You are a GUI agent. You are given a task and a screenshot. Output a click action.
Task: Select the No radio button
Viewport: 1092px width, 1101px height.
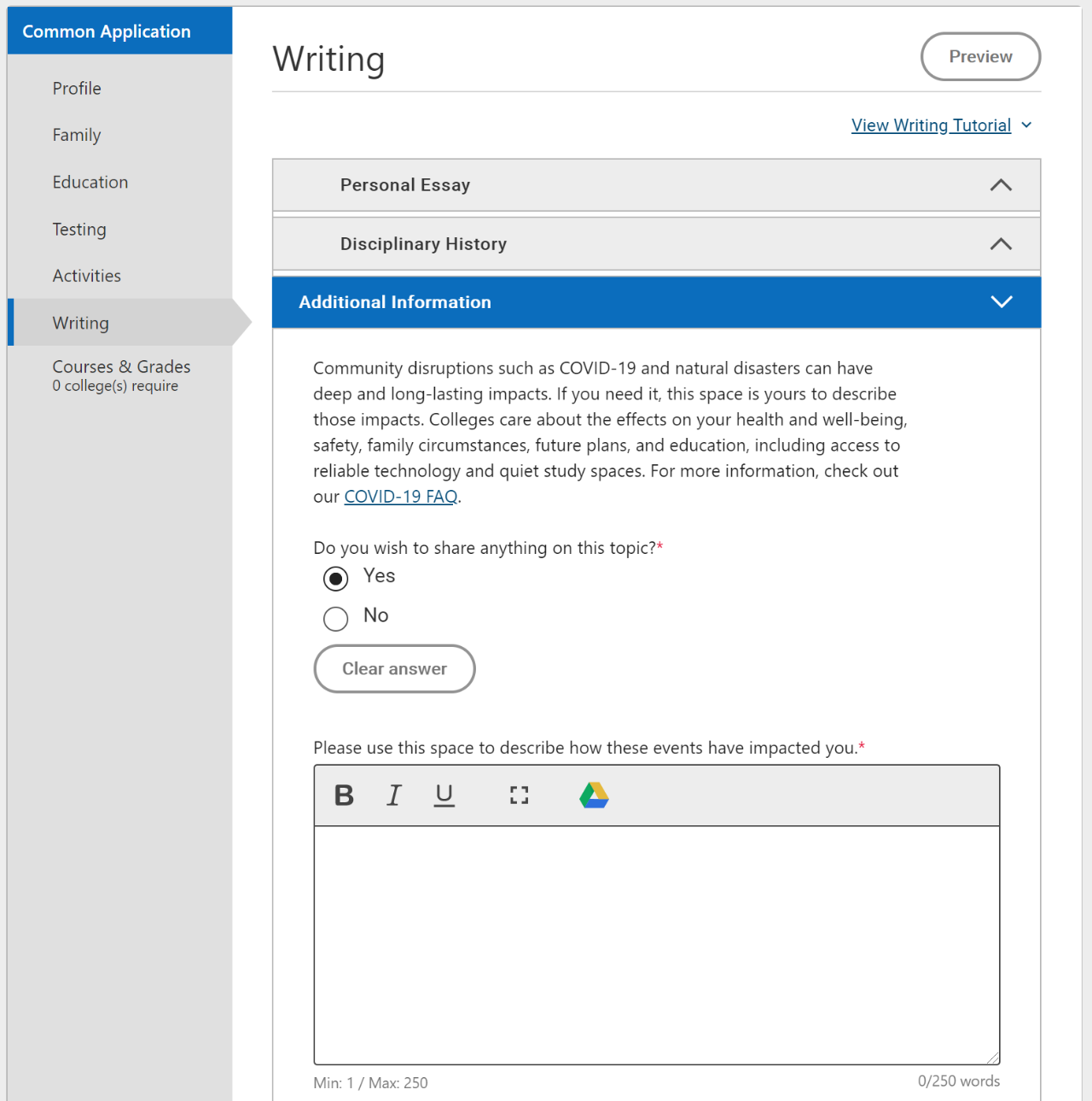pos(336,618)
